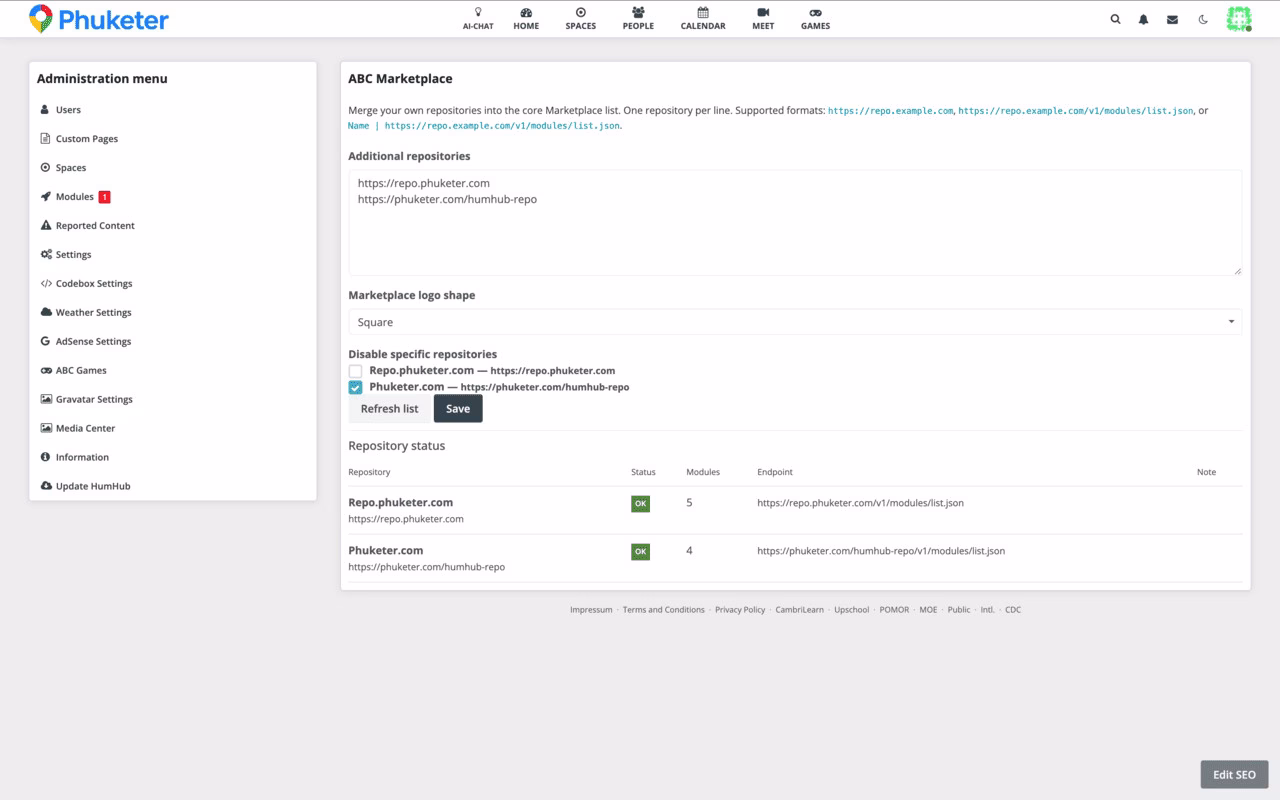Screen dimensions: 1280x800
Task: Click the Custom Pages file icon
Action: pos(45,139)
